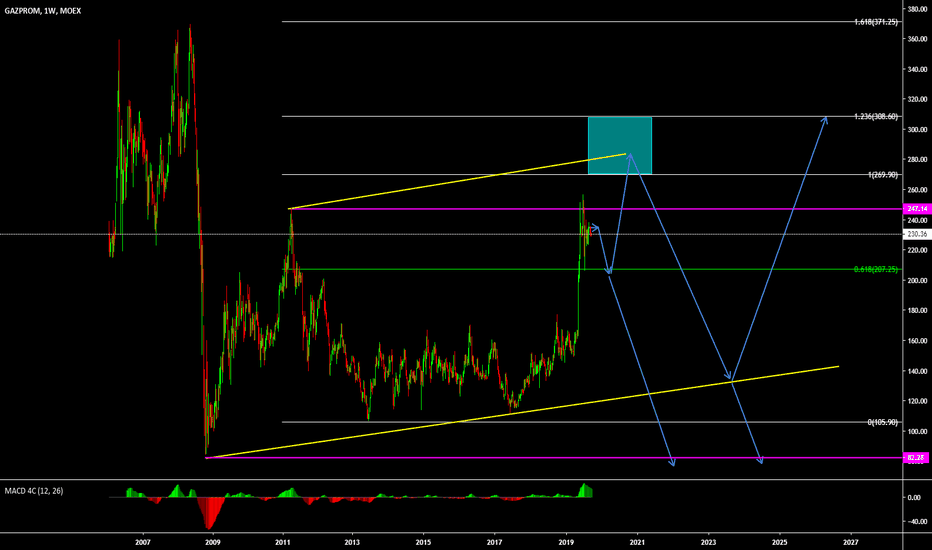The image size is (932, 550).
Task: Click 200.00 on the price axis
Action: click(x=918, y=281)
